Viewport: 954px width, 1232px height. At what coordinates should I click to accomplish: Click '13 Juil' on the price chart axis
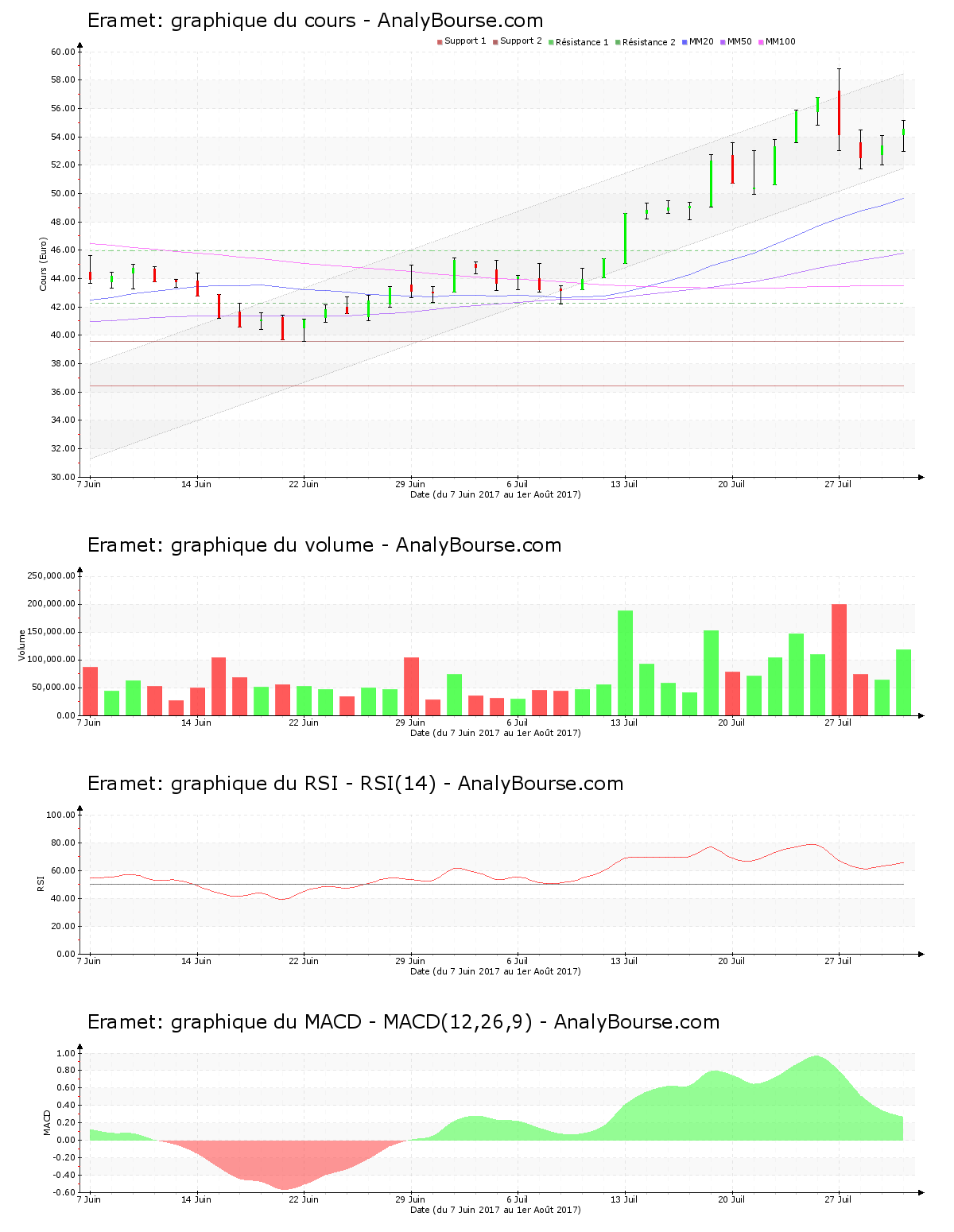[624, 484]
